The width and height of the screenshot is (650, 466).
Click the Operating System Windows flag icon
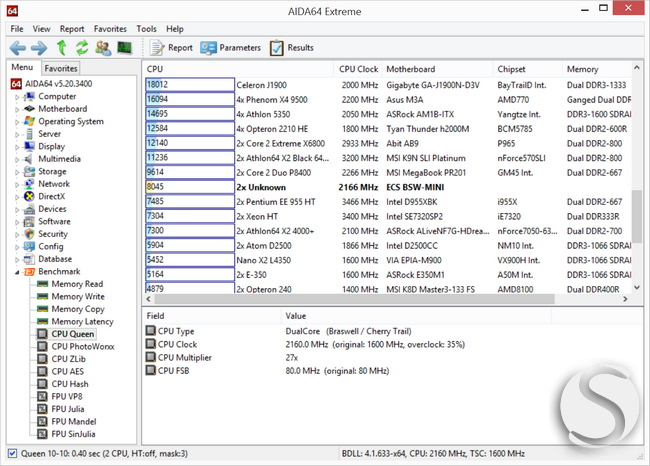(x=29, y=121)
